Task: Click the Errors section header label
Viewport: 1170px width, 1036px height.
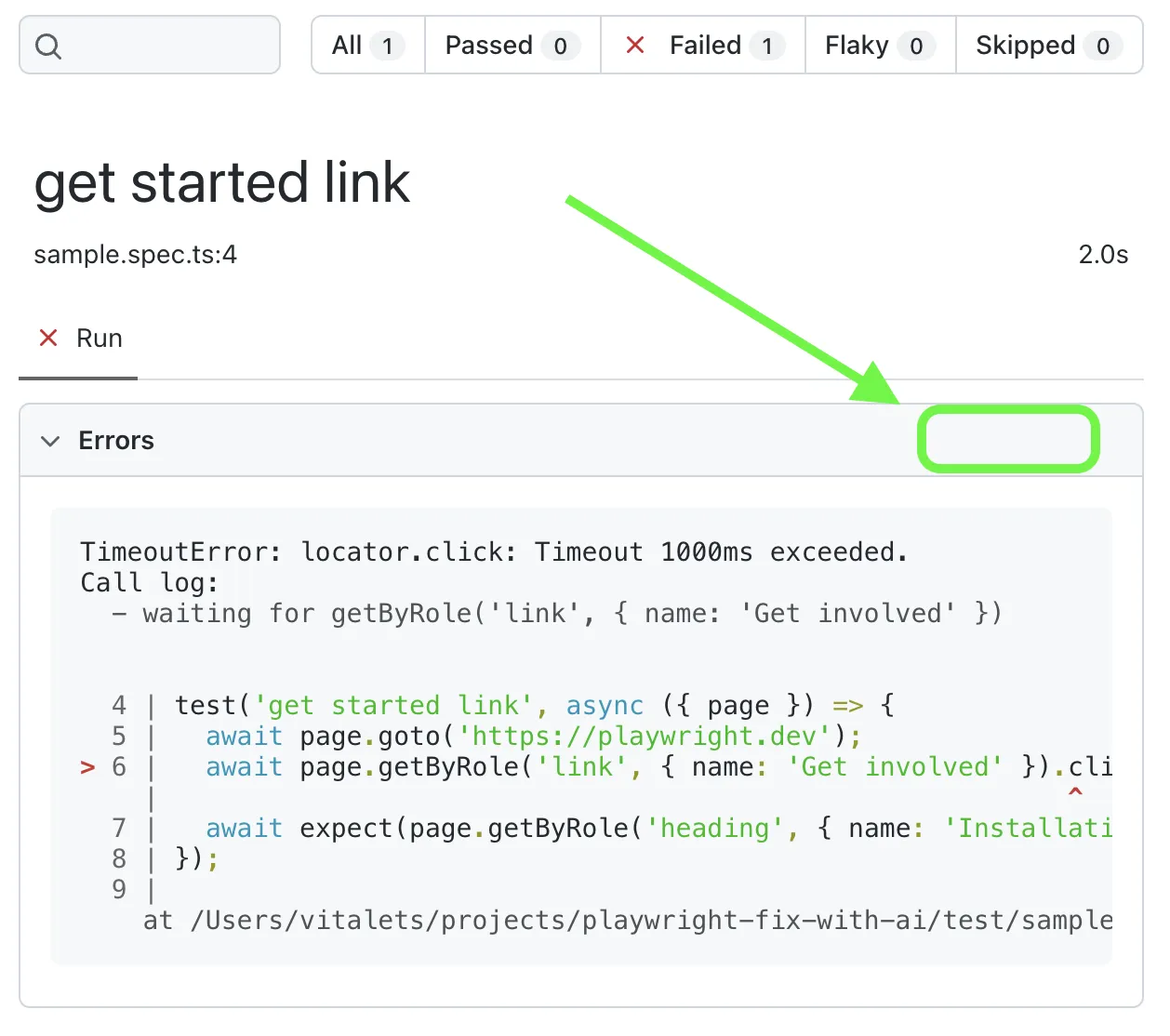Action: click(116, 441)
